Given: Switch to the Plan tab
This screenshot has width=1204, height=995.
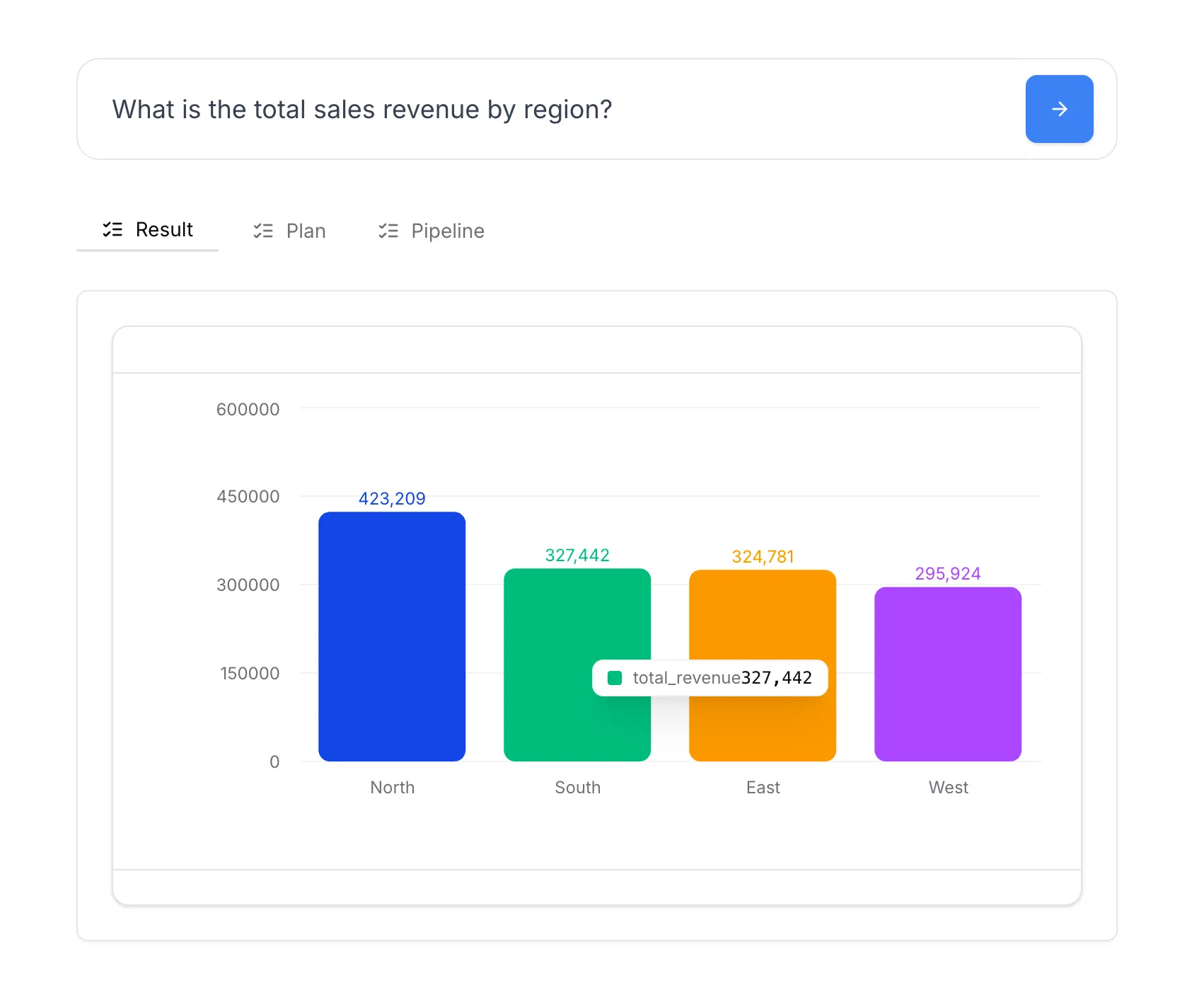Looking at the screenshot, I should [x=305, y=231].
